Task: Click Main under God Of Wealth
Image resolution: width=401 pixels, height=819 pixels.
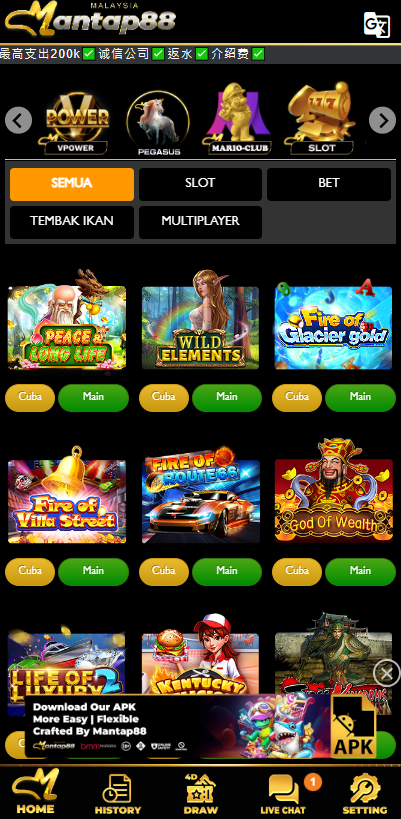Action: tap(360, 571)
